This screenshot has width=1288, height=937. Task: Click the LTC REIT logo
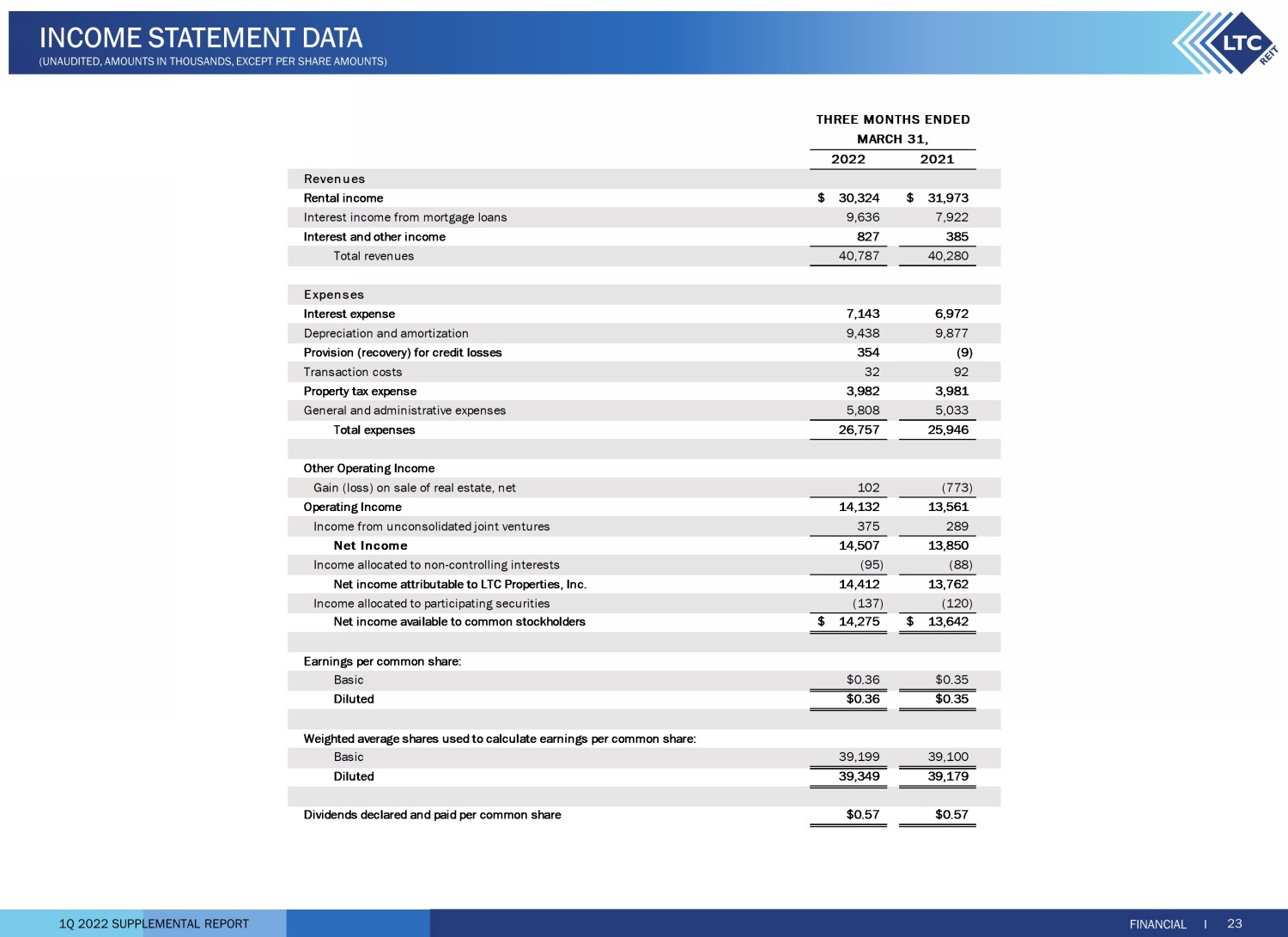[1226, 42]
